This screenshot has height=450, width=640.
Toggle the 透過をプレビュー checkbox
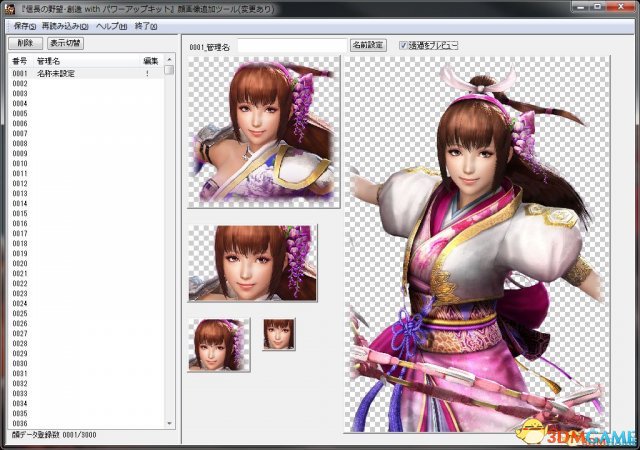pos(403,45)
